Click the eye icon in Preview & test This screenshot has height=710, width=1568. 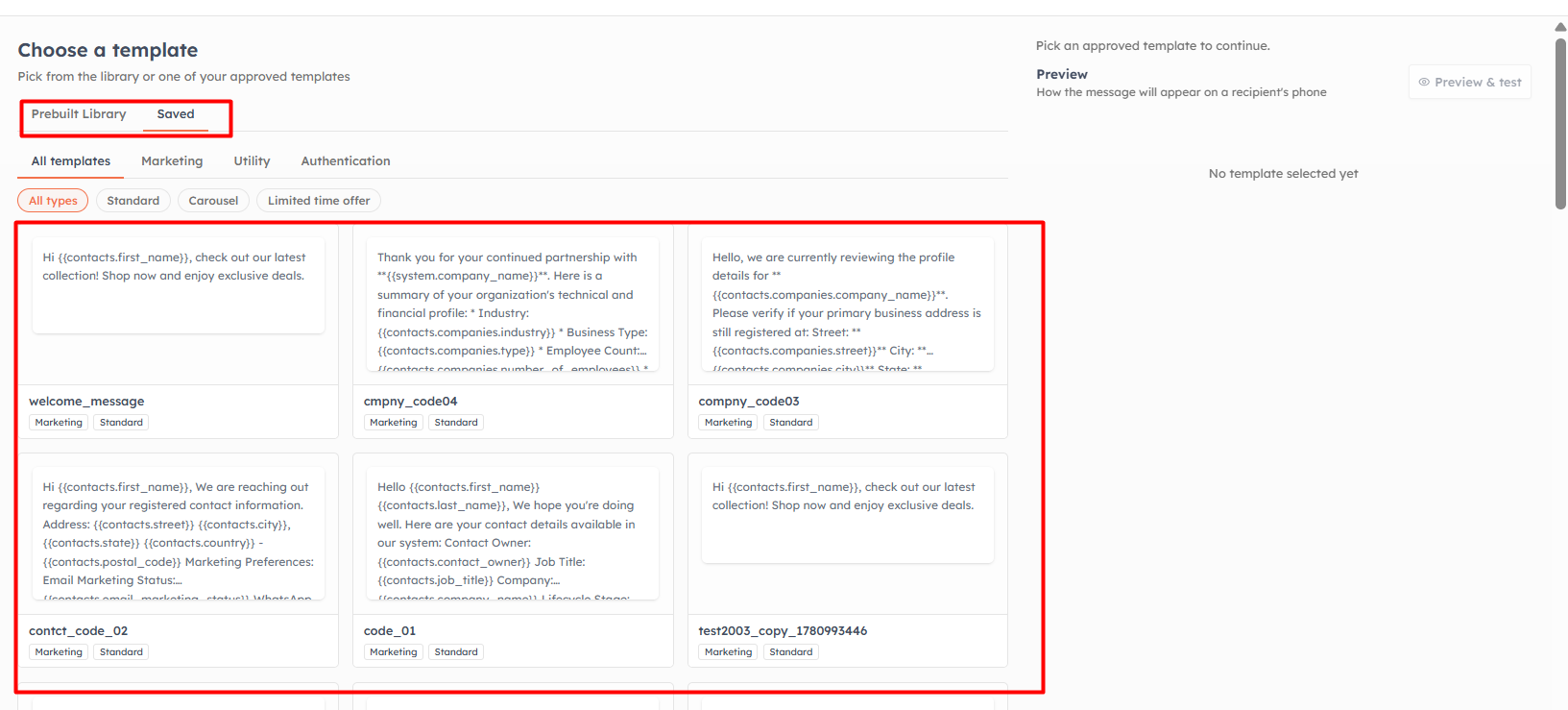(x=1424, y=83)
